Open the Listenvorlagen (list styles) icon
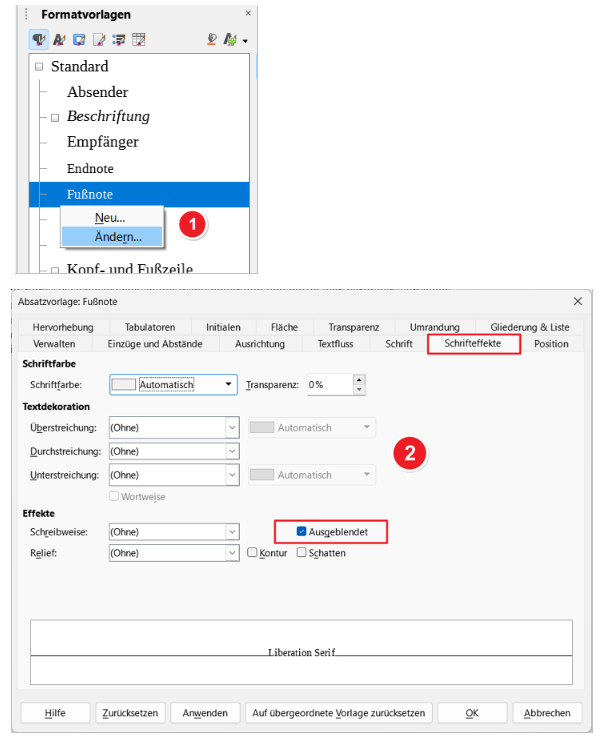The image size is (600, 748). pos(118,40)
